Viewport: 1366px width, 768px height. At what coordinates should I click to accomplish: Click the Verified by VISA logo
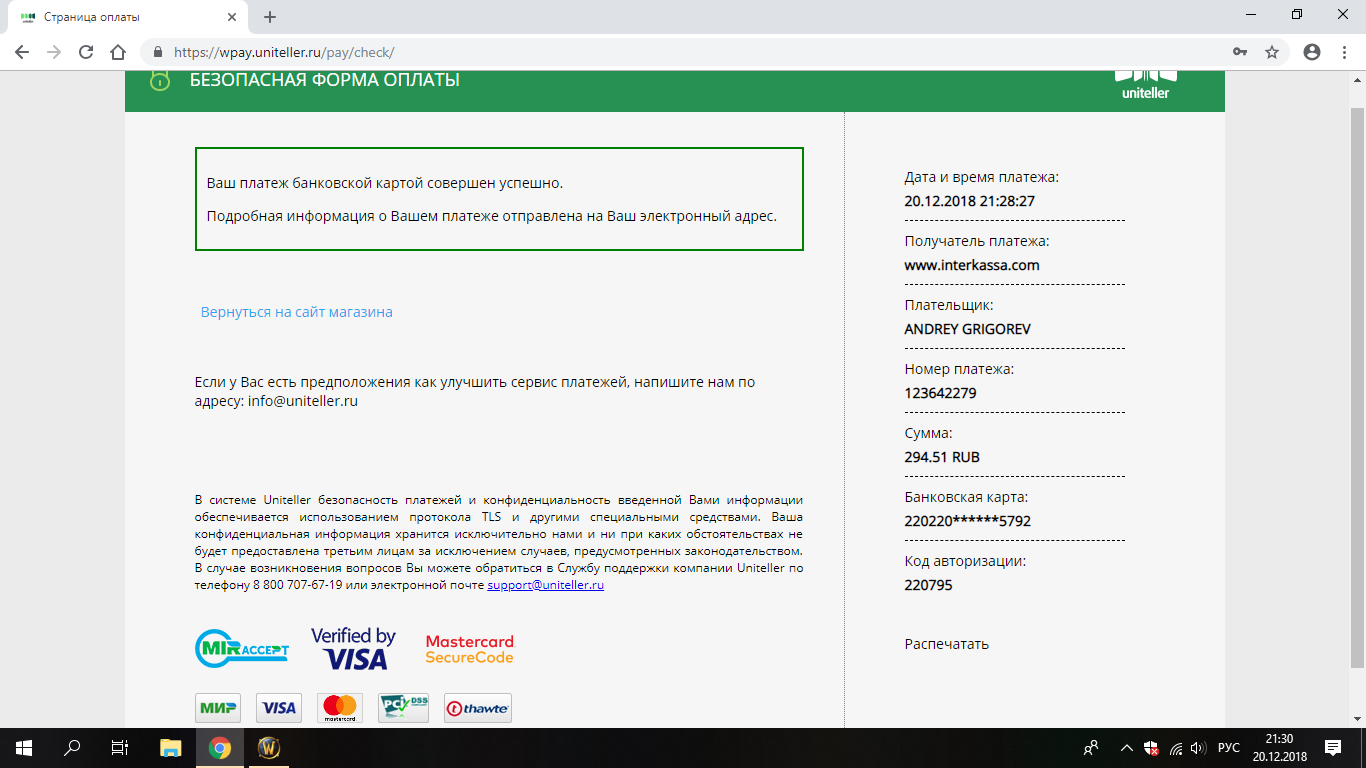pos(353,649)
